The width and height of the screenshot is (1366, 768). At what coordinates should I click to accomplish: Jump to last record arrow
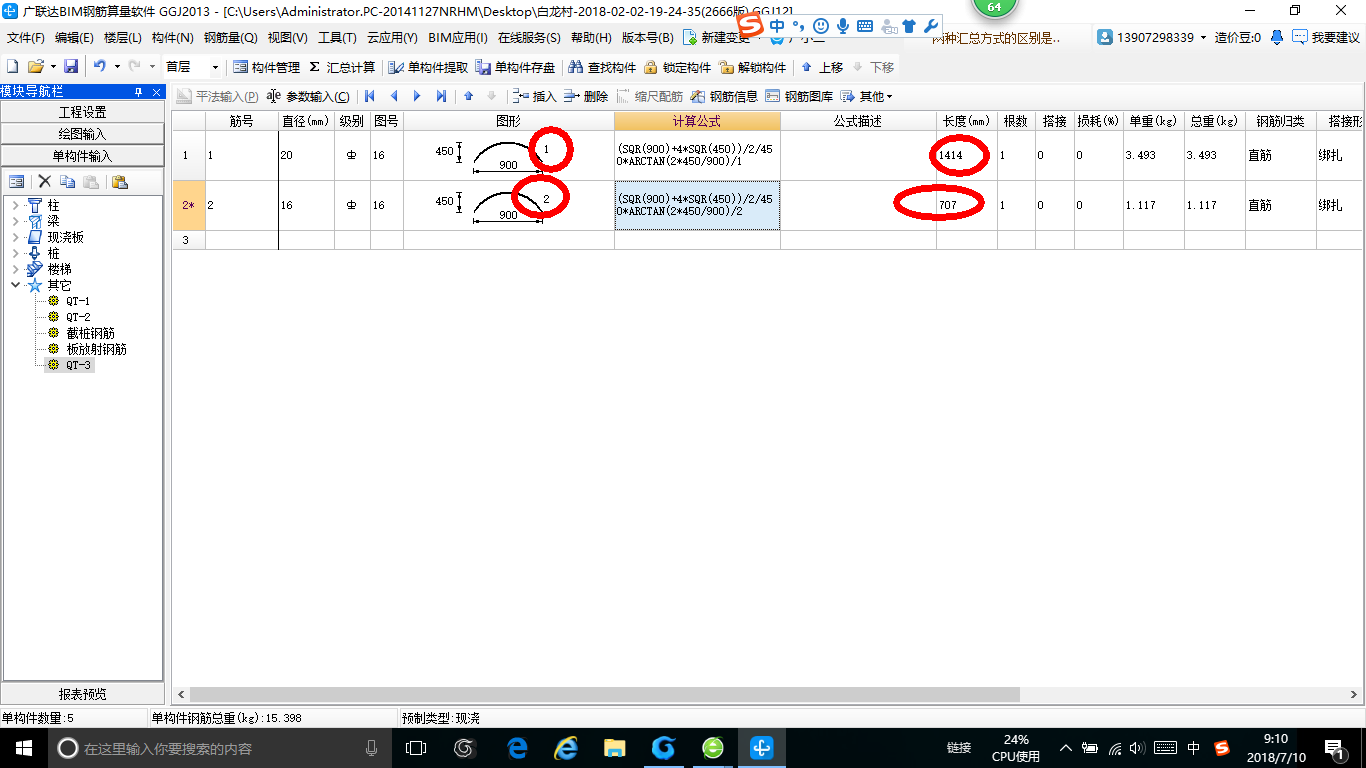coord(441,97)
